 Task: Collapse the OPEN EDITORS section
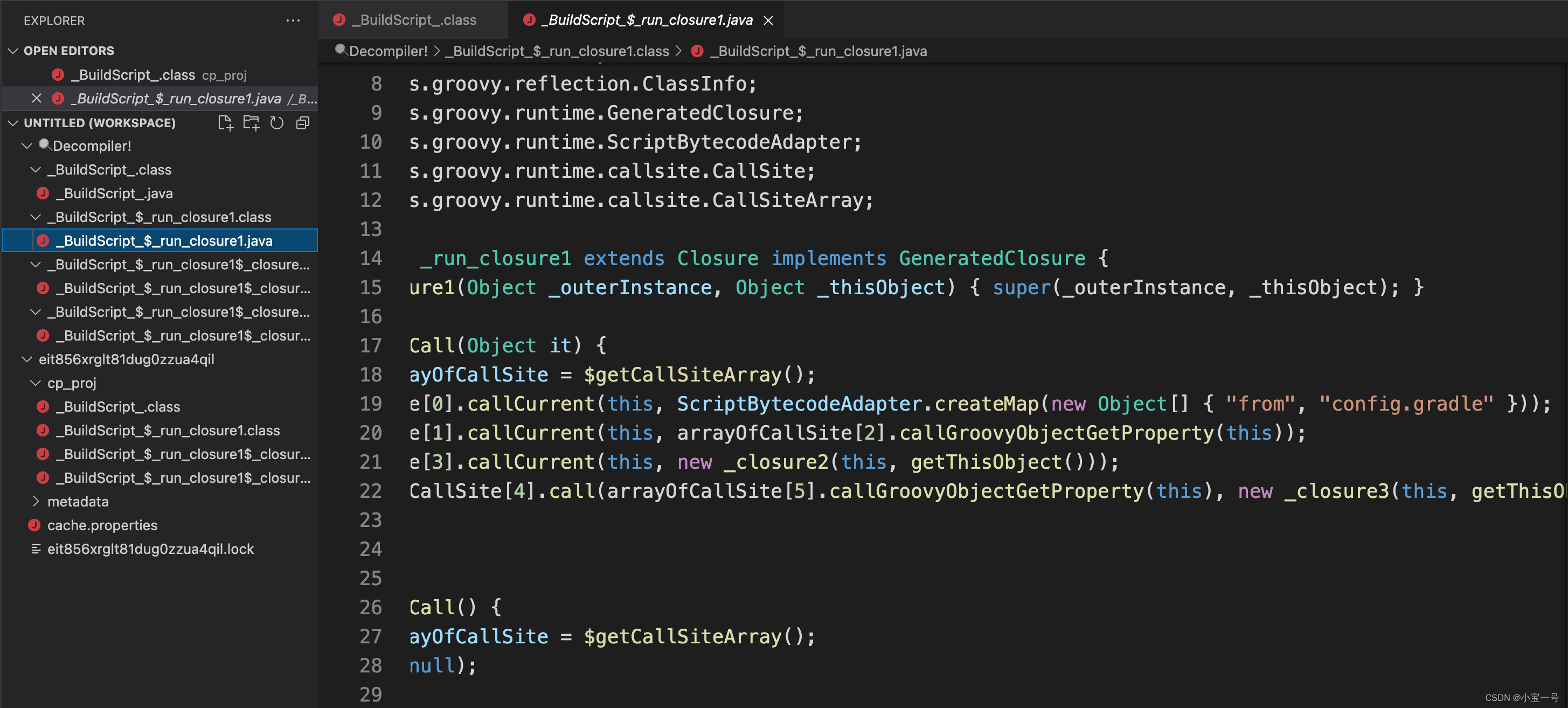pos(13,51)
